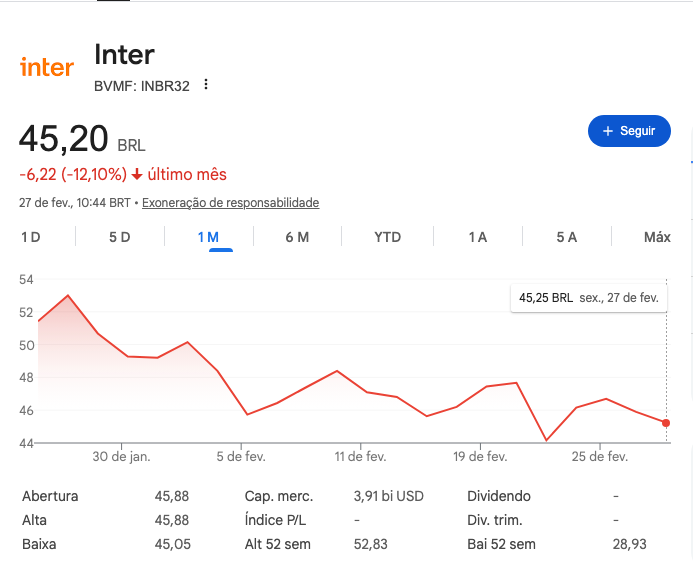
Task: Click the Abertura label
Action: tap(50, 496)
